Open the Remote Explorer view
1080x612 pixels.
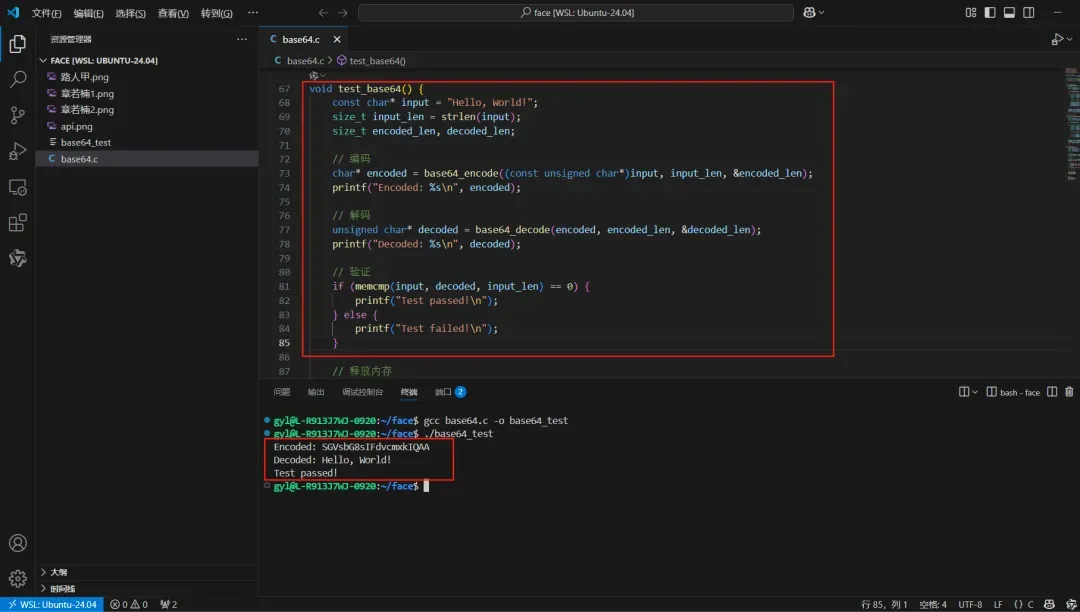click(17, 187)
